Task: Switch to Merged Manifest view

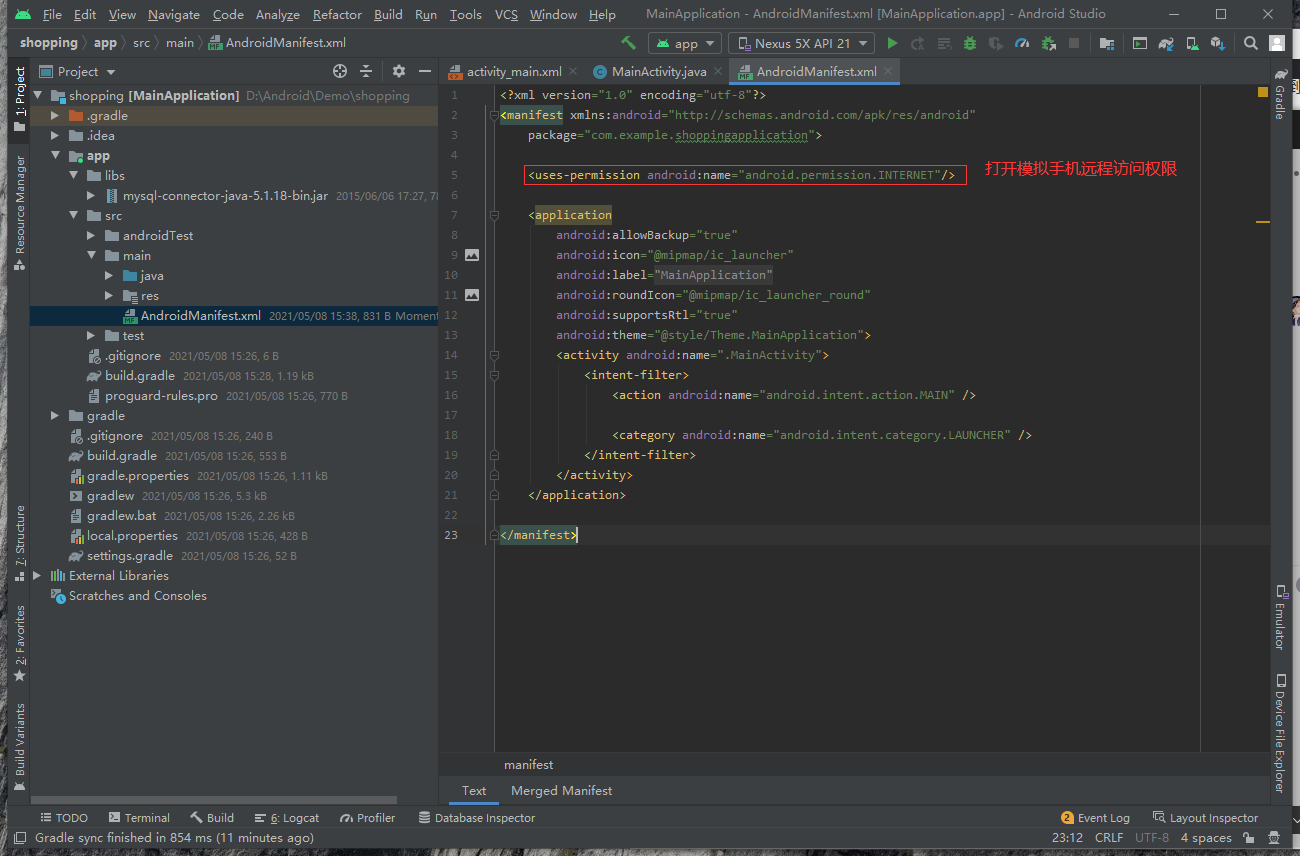Action: [561, 790]
